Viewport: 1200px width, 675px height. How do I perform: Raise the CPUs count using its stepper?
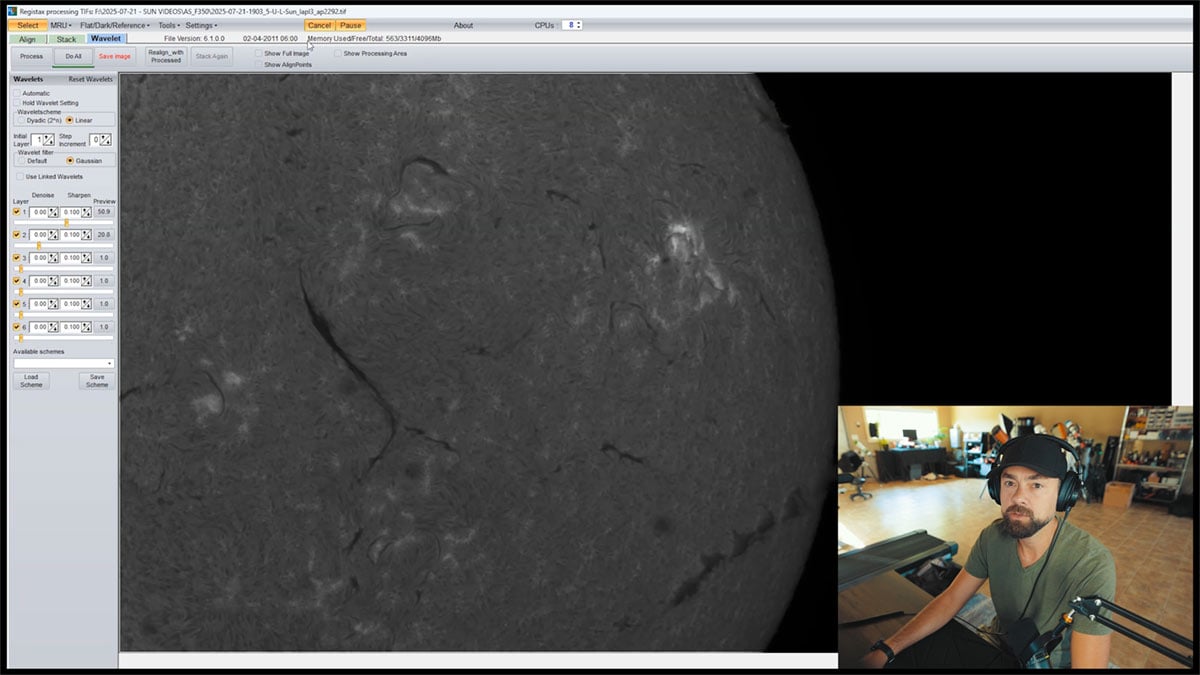click(x=577, y=22)
